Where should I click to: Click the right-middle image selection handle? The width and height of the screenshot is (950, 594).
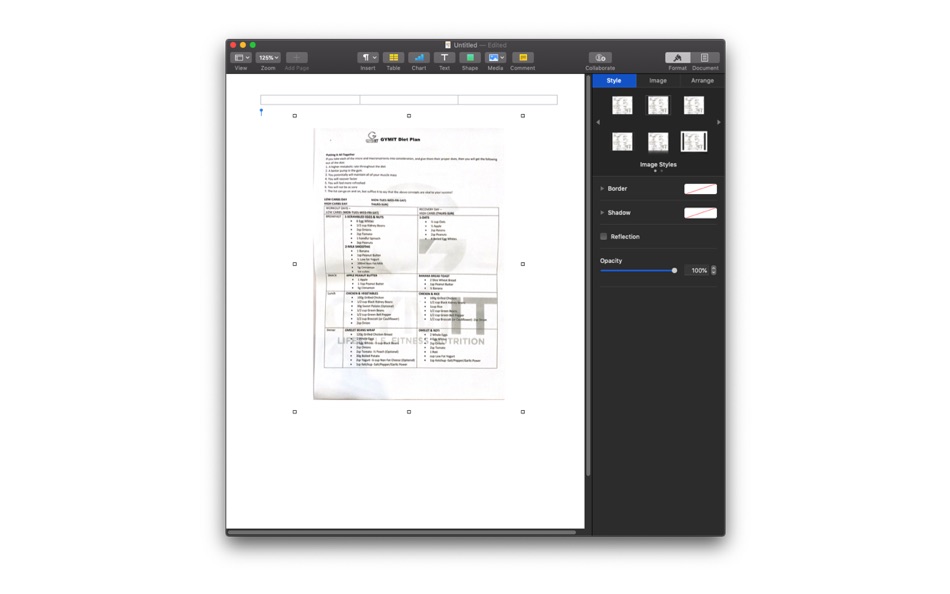[523, 264]
